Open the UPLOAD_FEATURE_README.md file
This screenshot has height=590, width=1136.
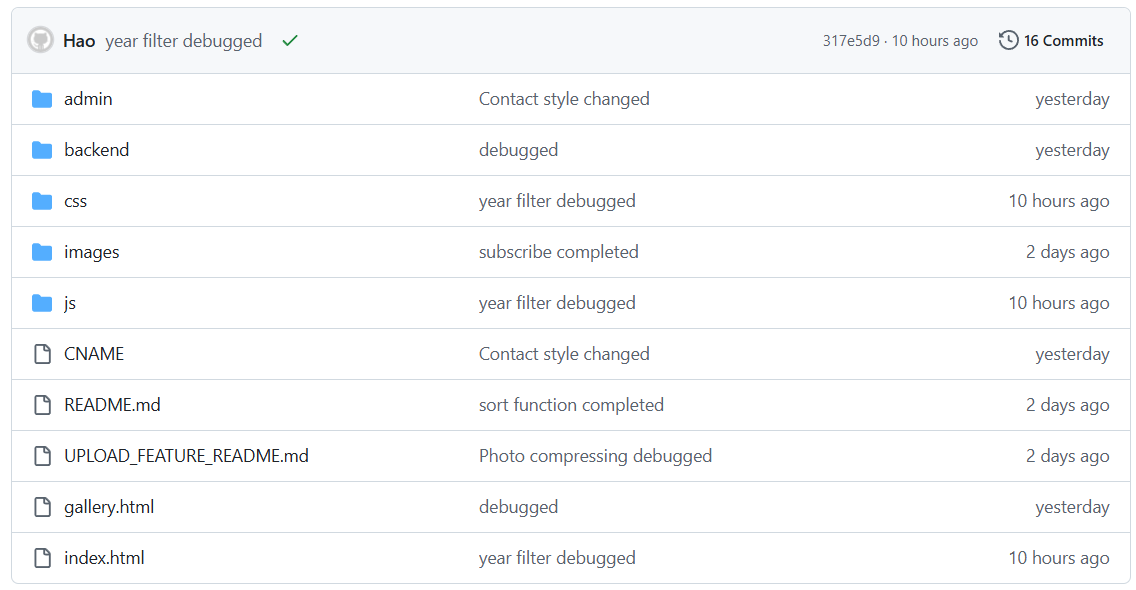186,456
